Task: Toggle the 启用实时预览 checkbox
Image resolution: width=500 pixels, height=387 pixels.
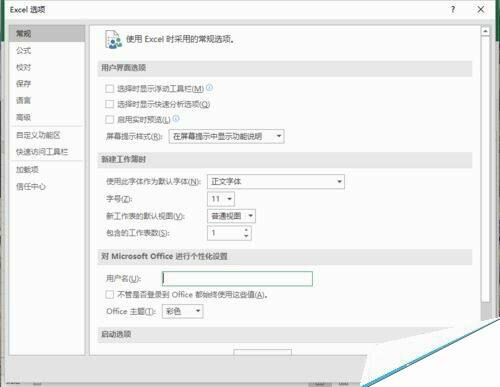Action: coord(109,120)
